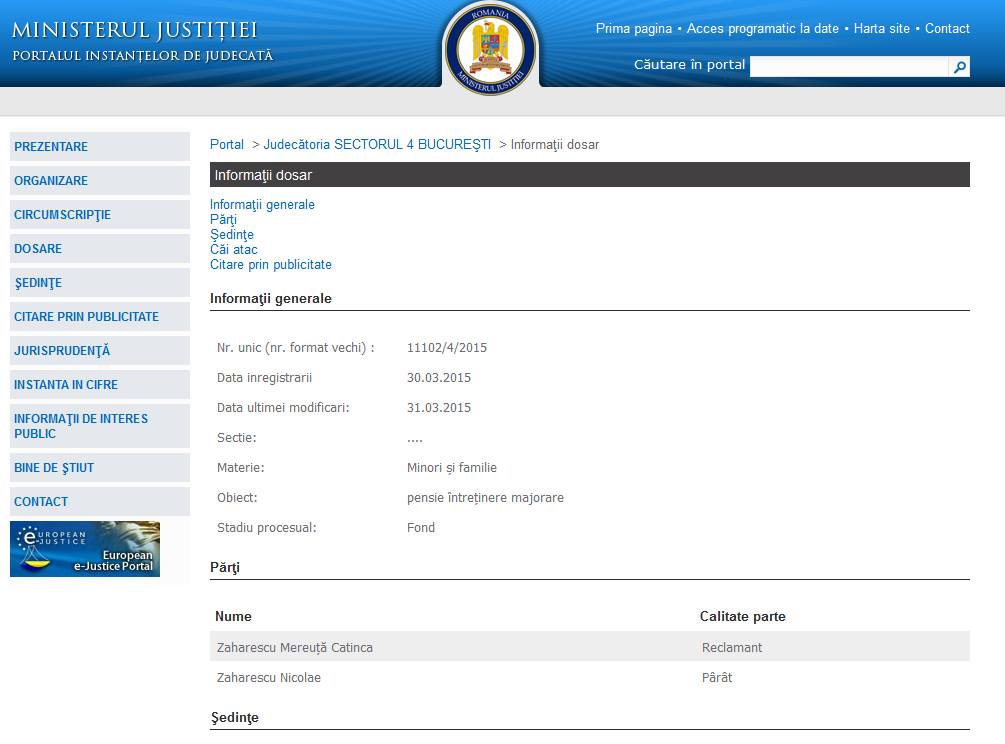The width and height of the screenshot is (1005, 744).
Task: Open Judecătoria SECTORUL 4 BUCUREŞTI breadcrumb
Action: pyautogui.click(x=377, y=145)
